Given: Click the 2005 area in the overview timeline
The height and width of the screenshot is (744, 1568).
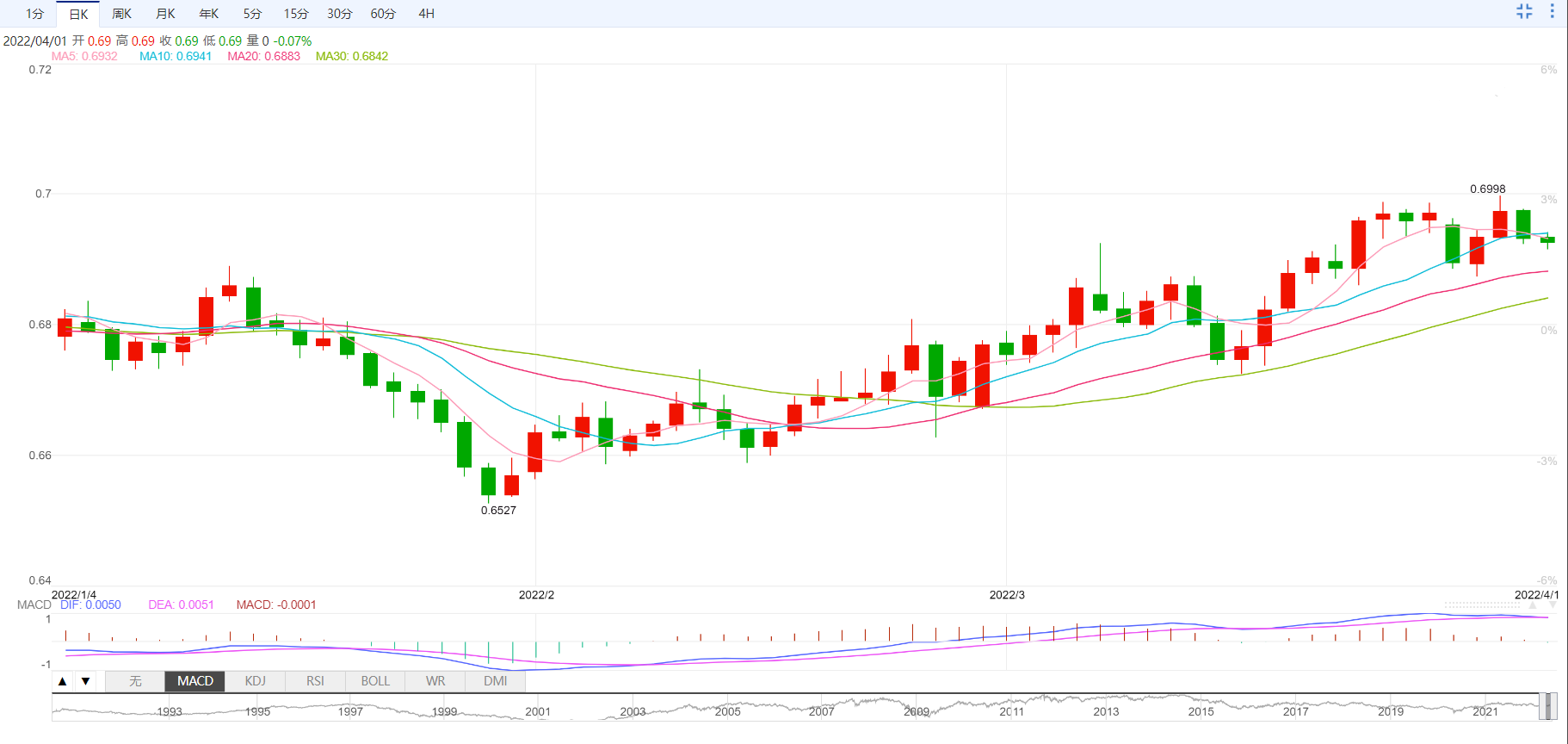Looking at the screenshot, I should pyautogui.click(x=727, y=711).
